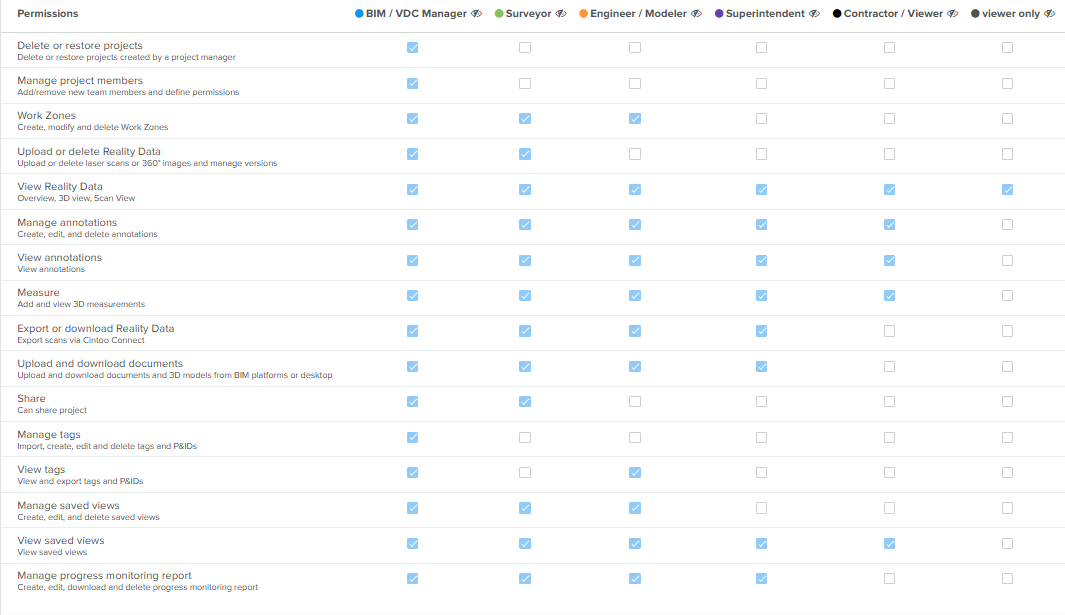Enable Upload or delete Reality Data for Engineer / Modeler
The width and height of the screenshot is (1065, 615).
[x=635, y=154]
